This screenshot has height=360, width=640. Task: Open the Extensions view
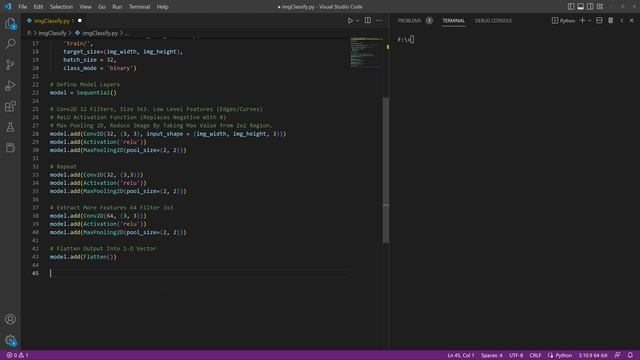point(10,106)
